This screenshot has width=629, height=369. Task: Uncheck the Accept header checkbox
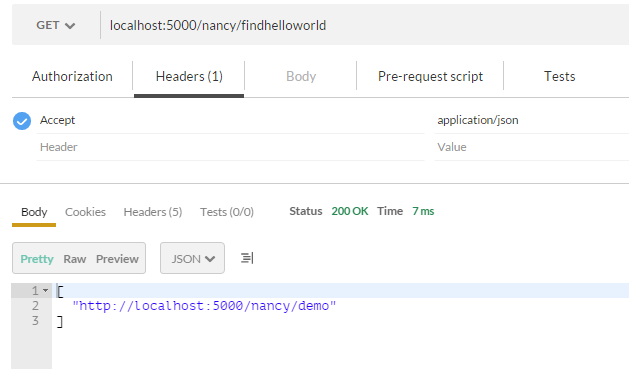click(x=22, y=121)
